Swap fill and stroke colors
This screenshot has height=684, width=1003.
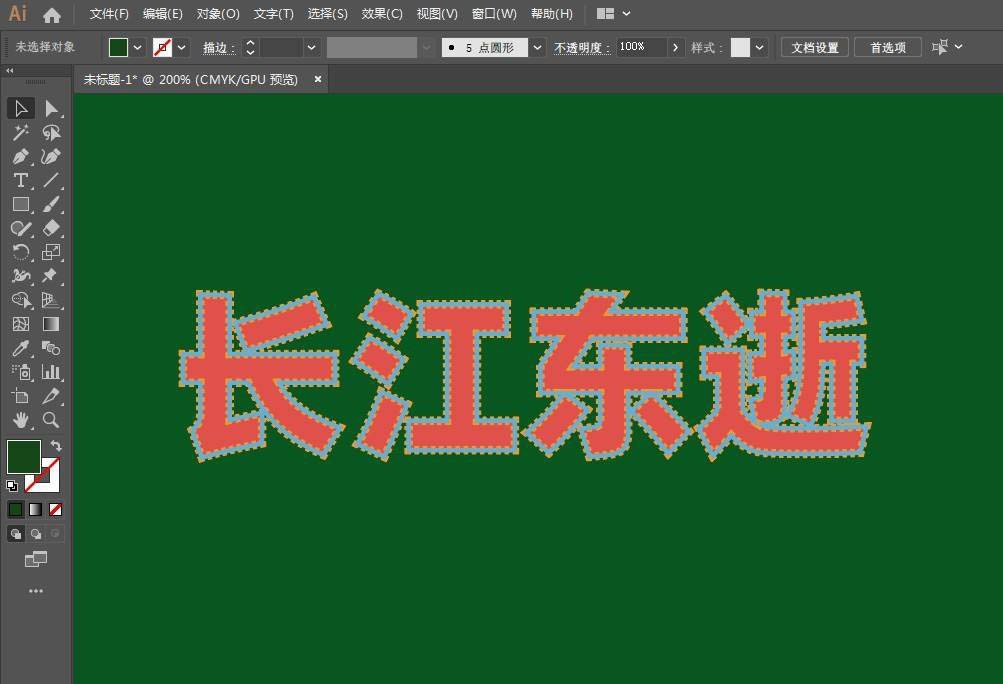(x=56, y=445)
